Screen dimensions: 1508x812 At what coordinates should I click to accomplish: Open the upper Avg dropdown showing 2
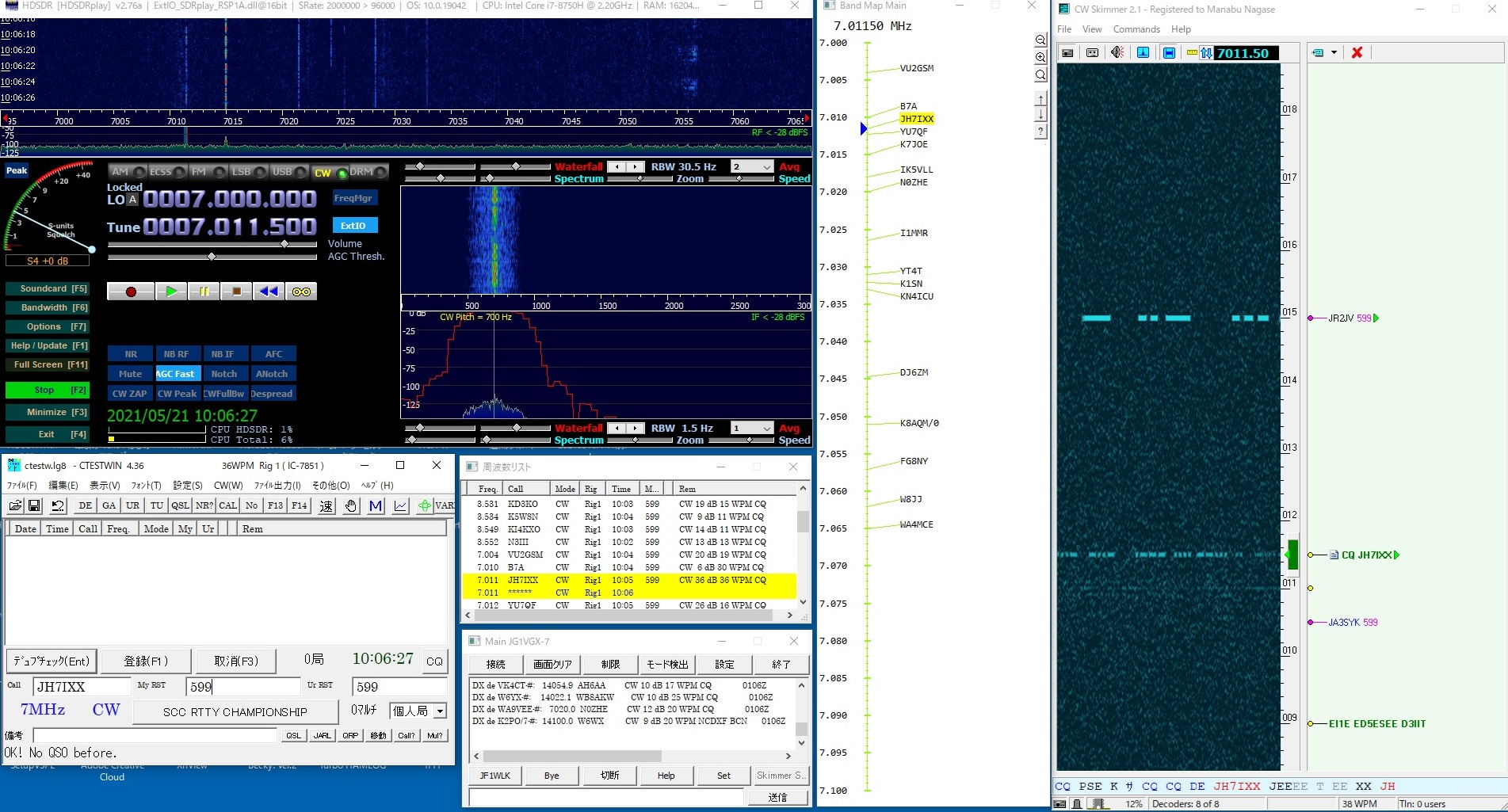[752, 167]
